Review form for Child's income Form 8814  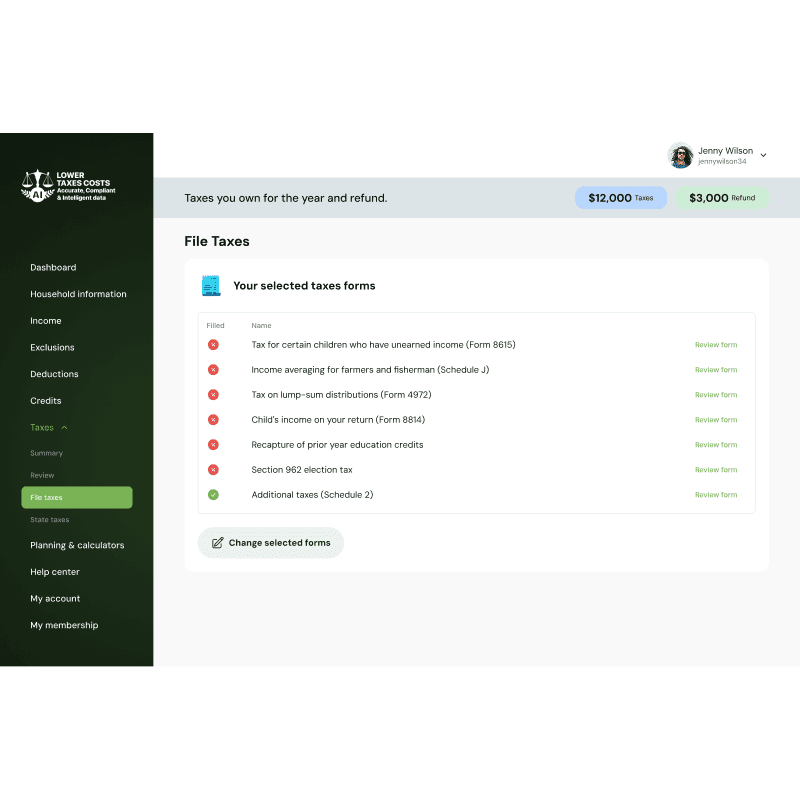[716, 420]
